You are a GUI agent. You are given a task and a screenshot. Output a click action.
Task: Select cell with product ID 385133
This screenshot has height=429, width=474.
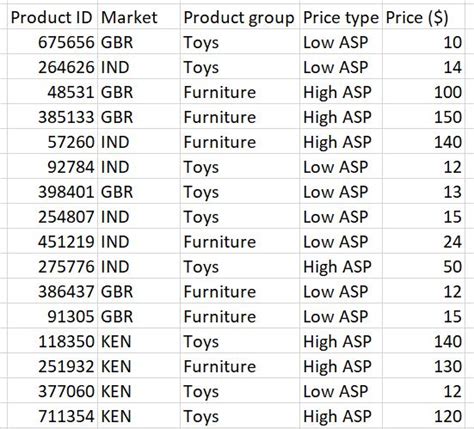pyautogui.click(x=52, y=117)
